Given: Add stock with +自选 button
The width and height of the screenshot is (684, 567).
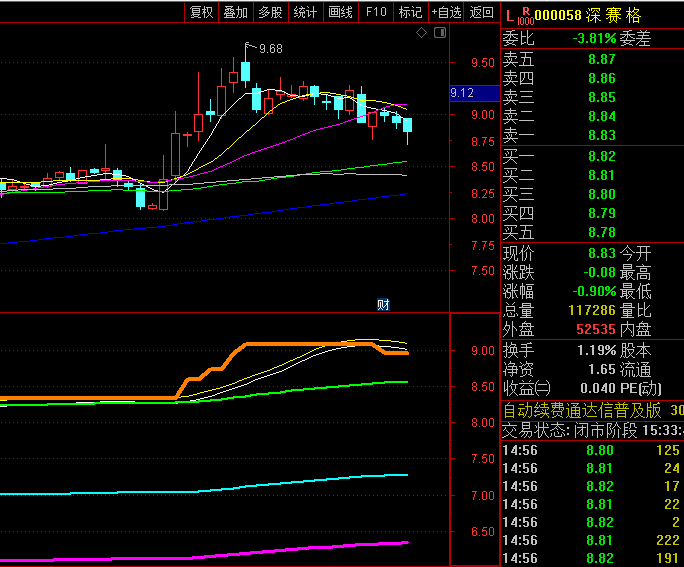Looking at the screenshot, I should point(446,12).
